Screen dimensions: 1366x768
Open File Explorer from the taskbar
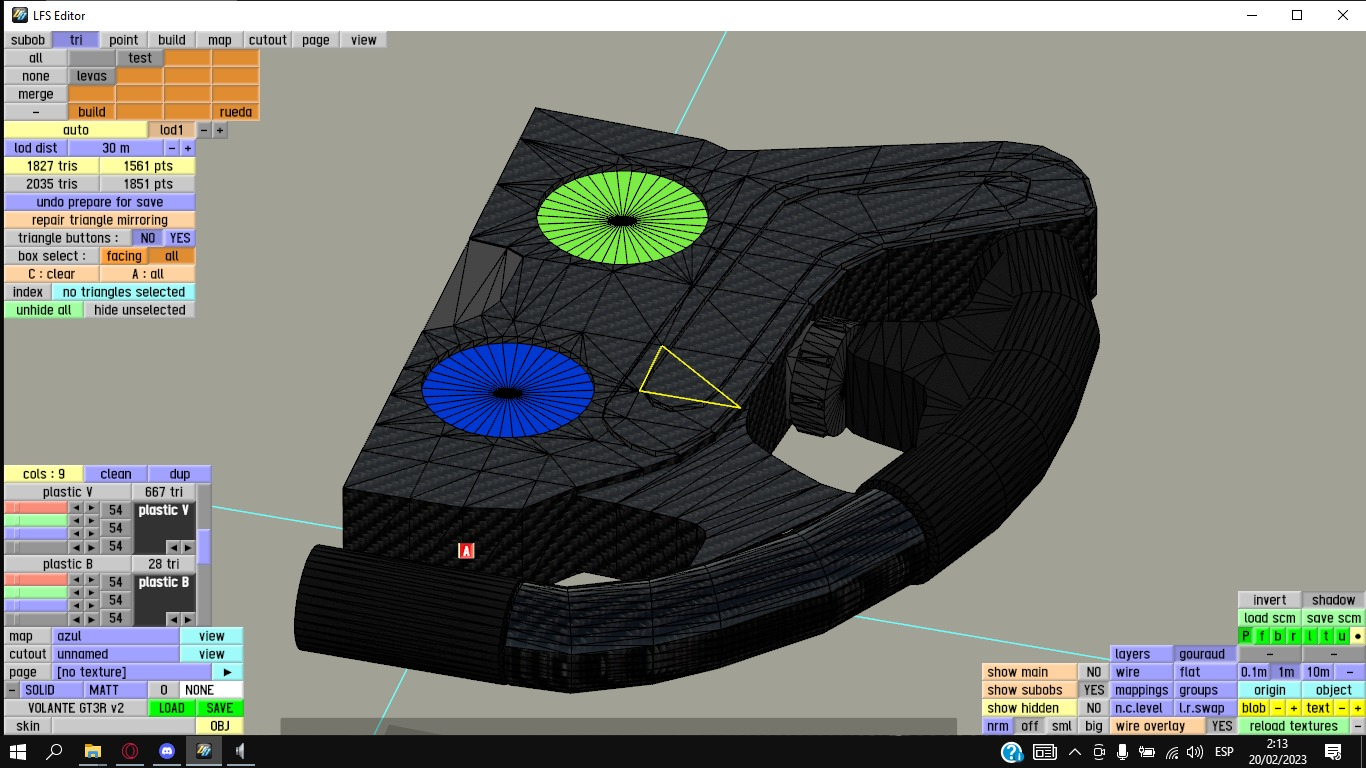[92, 751]
